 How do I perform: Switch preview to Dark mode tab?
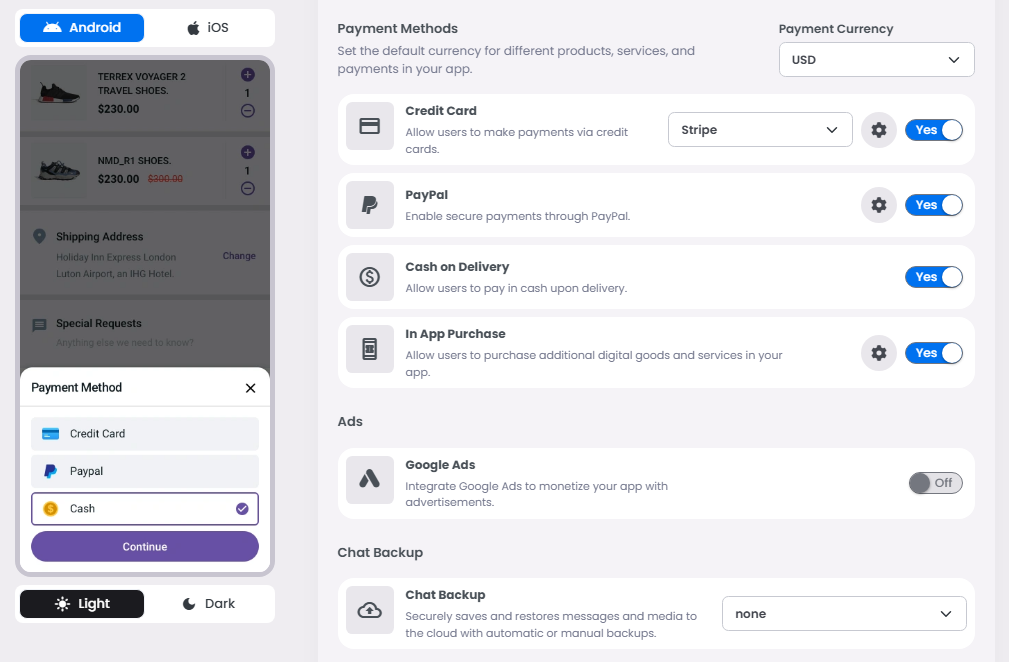pyautogui.click(x=209, y=604)
